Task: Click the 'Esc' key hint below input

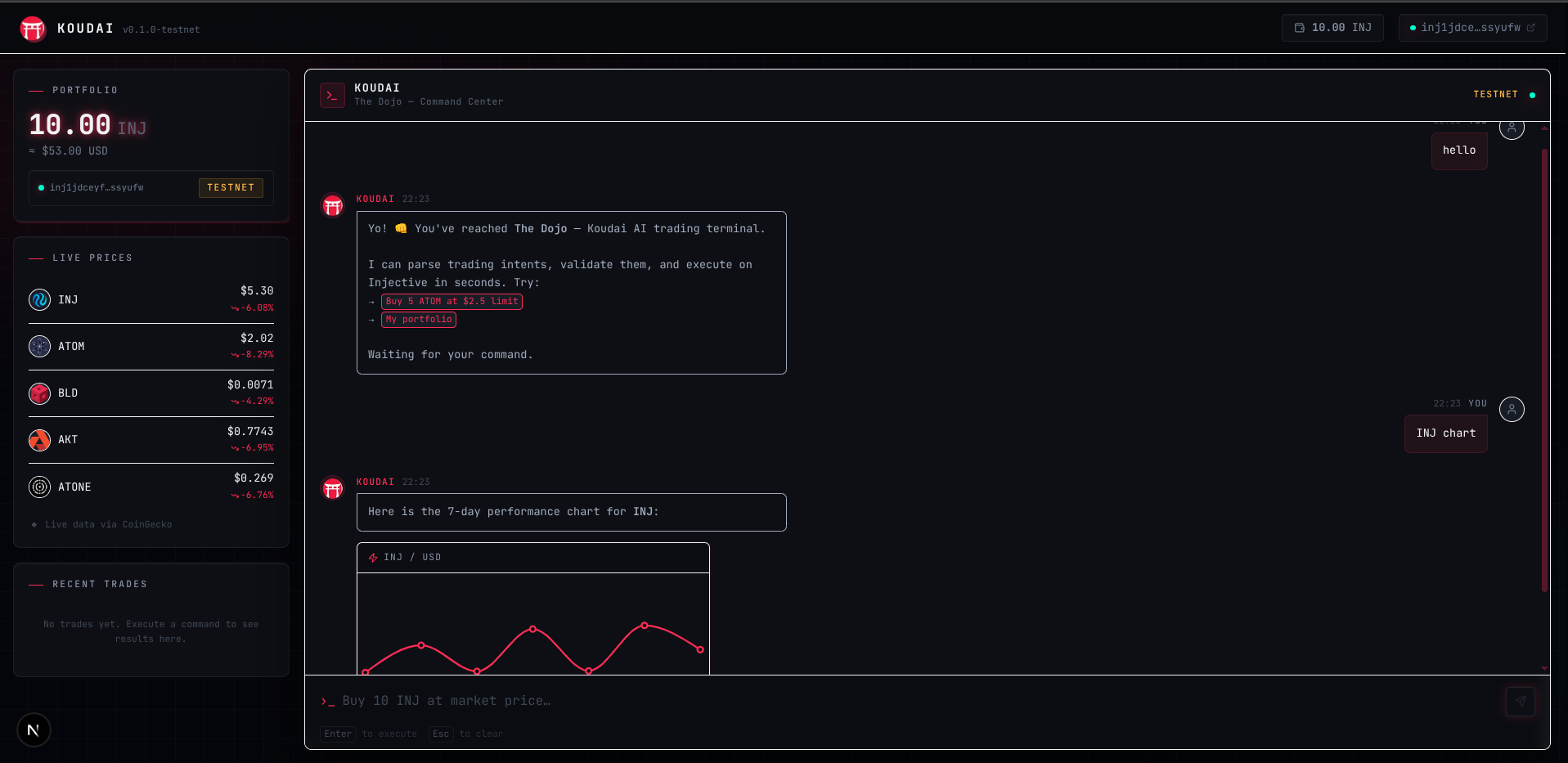Action: pyautogui.click(x=441, y=734)
